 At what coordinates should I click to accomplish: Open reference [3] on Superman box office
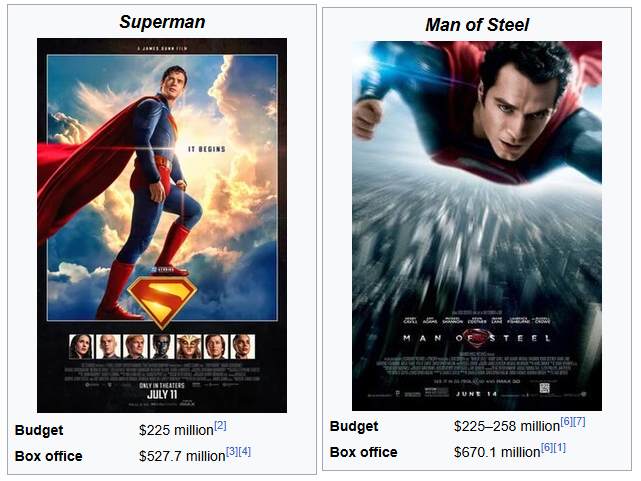click(232, 452)
